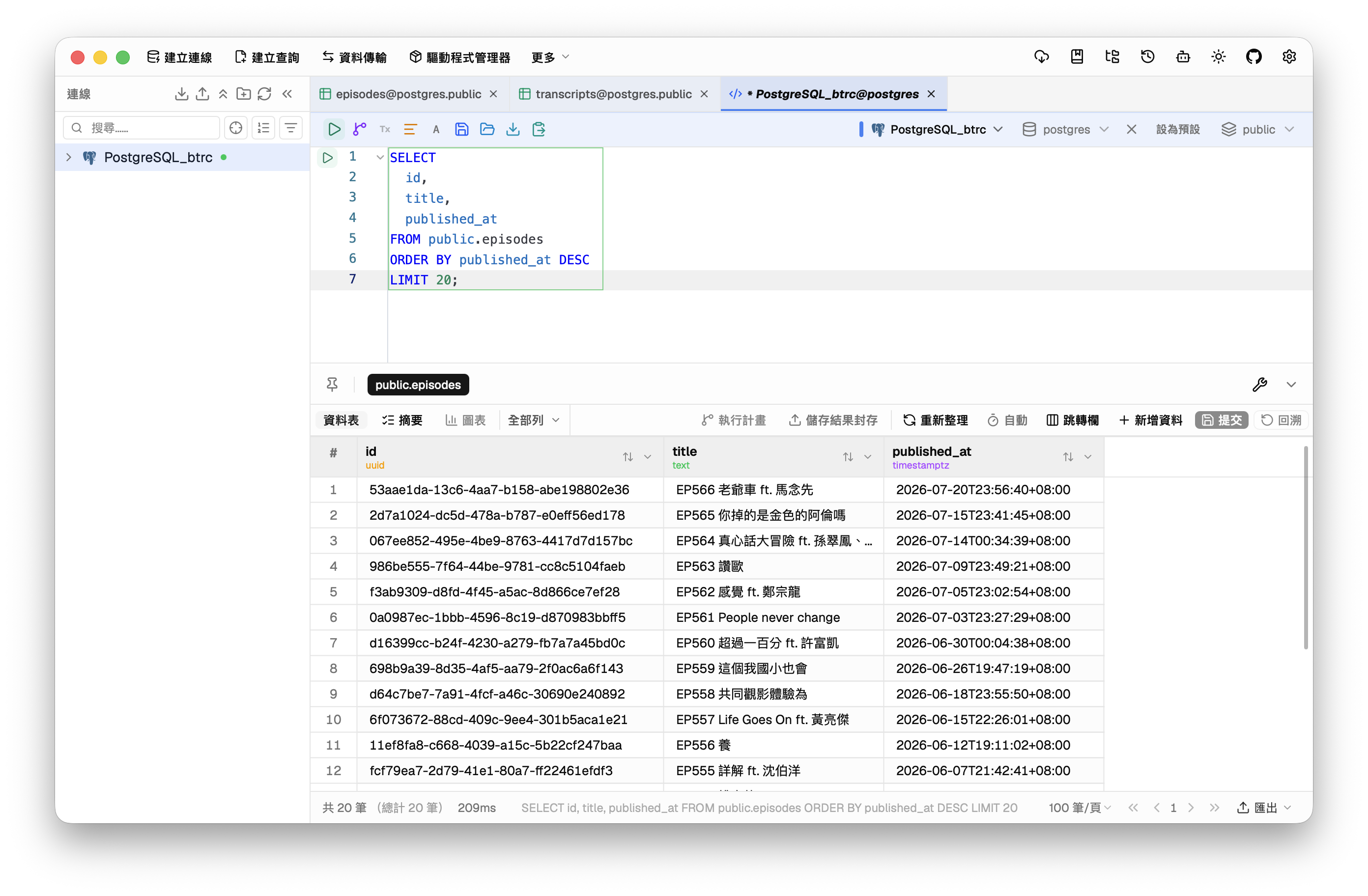Refresh the connections list

coord(264,94)
